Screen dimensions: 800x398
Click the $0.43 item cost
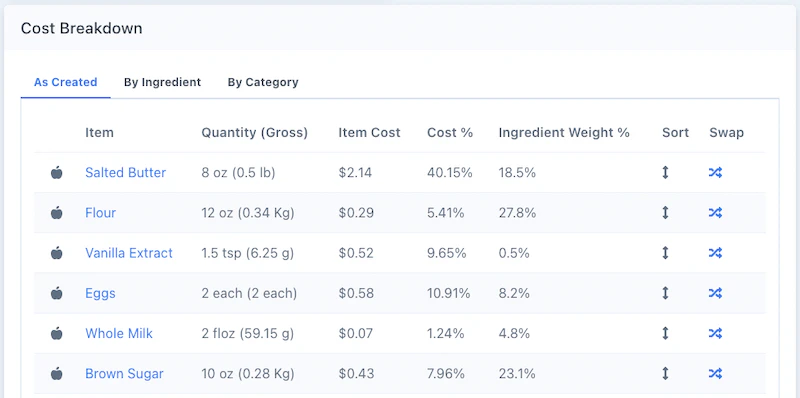(356, 374)
